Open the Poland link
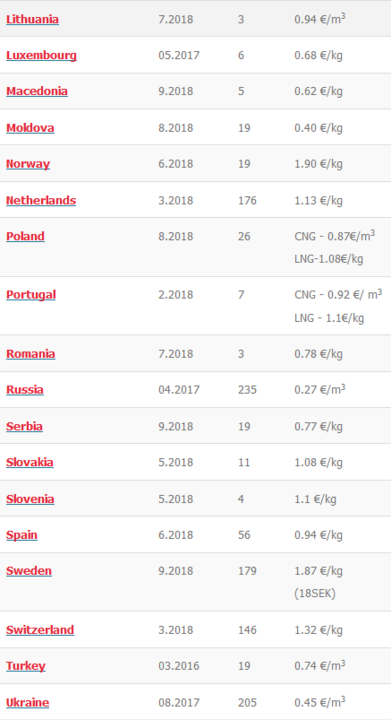 pos(25,236)
